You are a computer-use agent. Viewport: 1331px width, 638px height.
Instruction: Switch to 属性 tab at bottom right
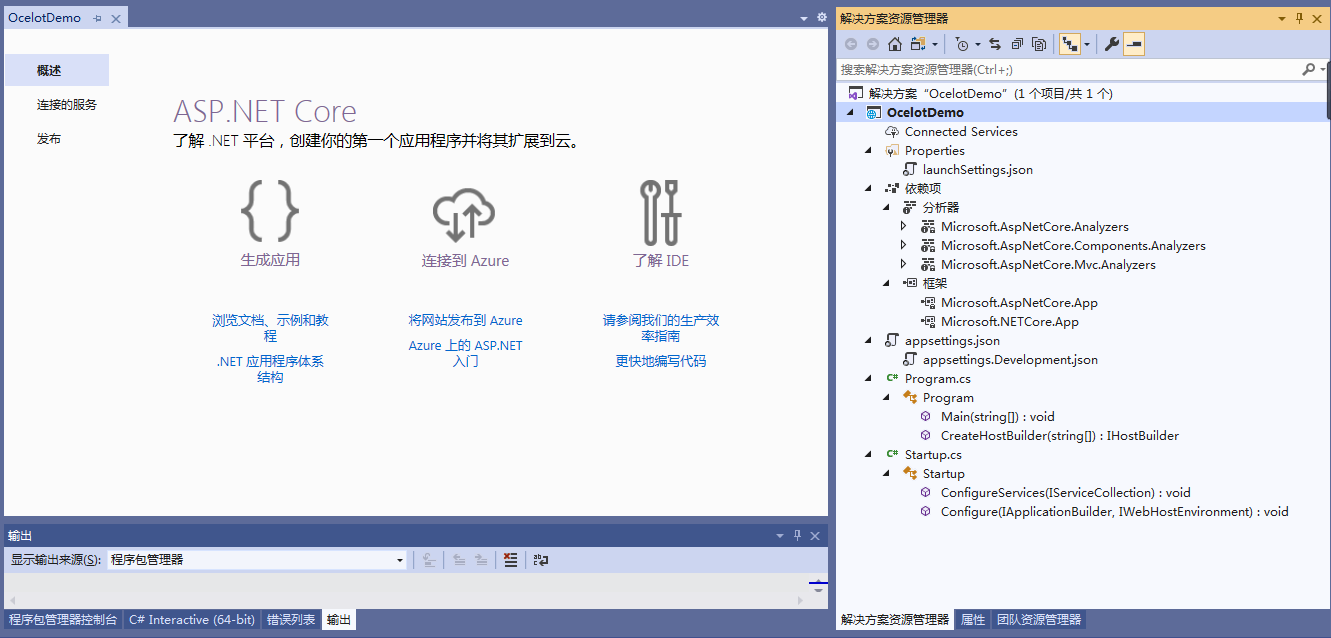(973, 620)
